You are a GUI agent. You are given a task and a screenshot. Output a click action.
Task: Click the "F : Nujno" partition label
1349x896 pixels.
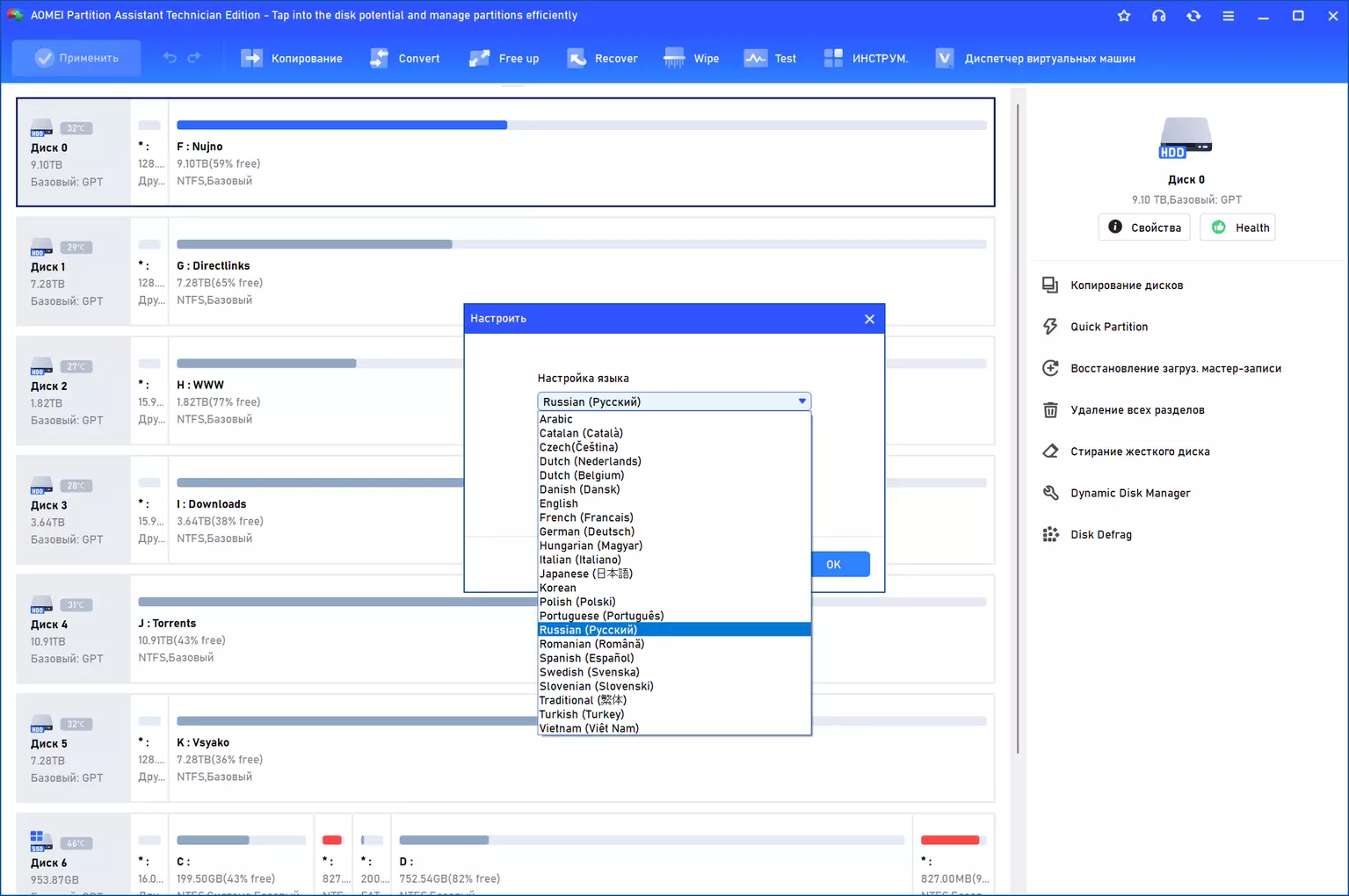click(x=199, y=147)
